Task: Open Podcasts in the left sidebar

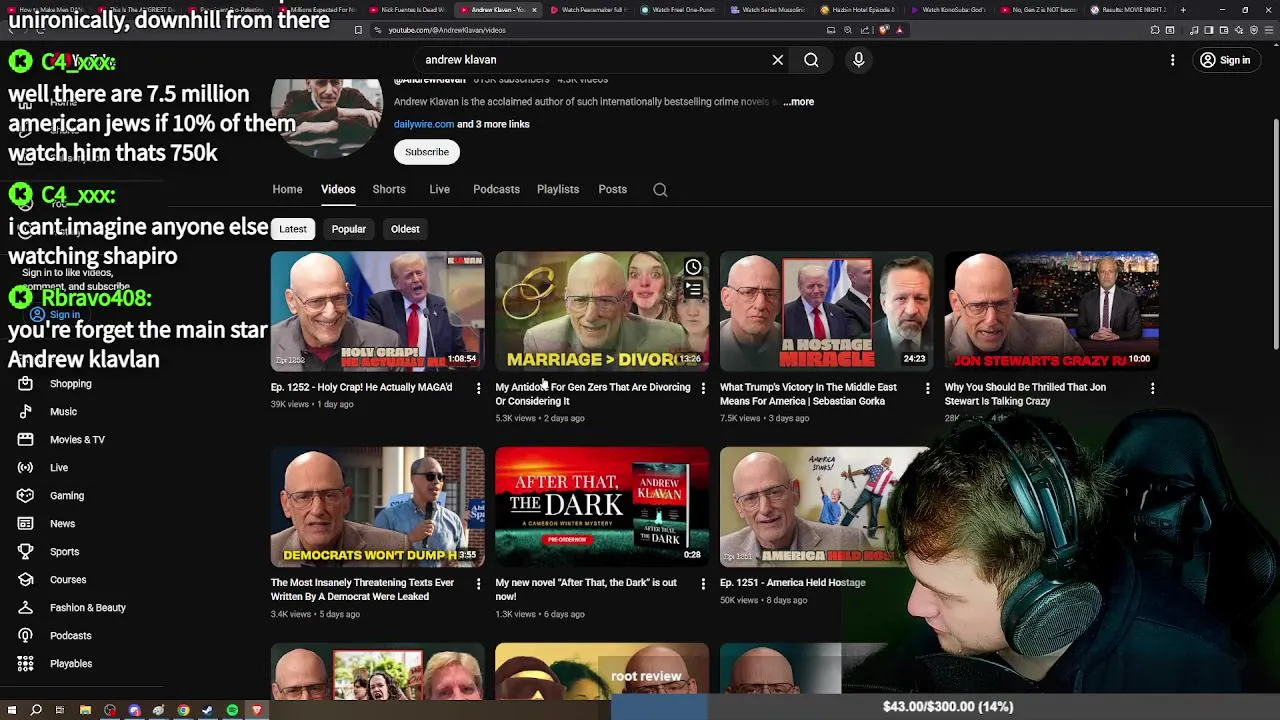Action: 70,636
